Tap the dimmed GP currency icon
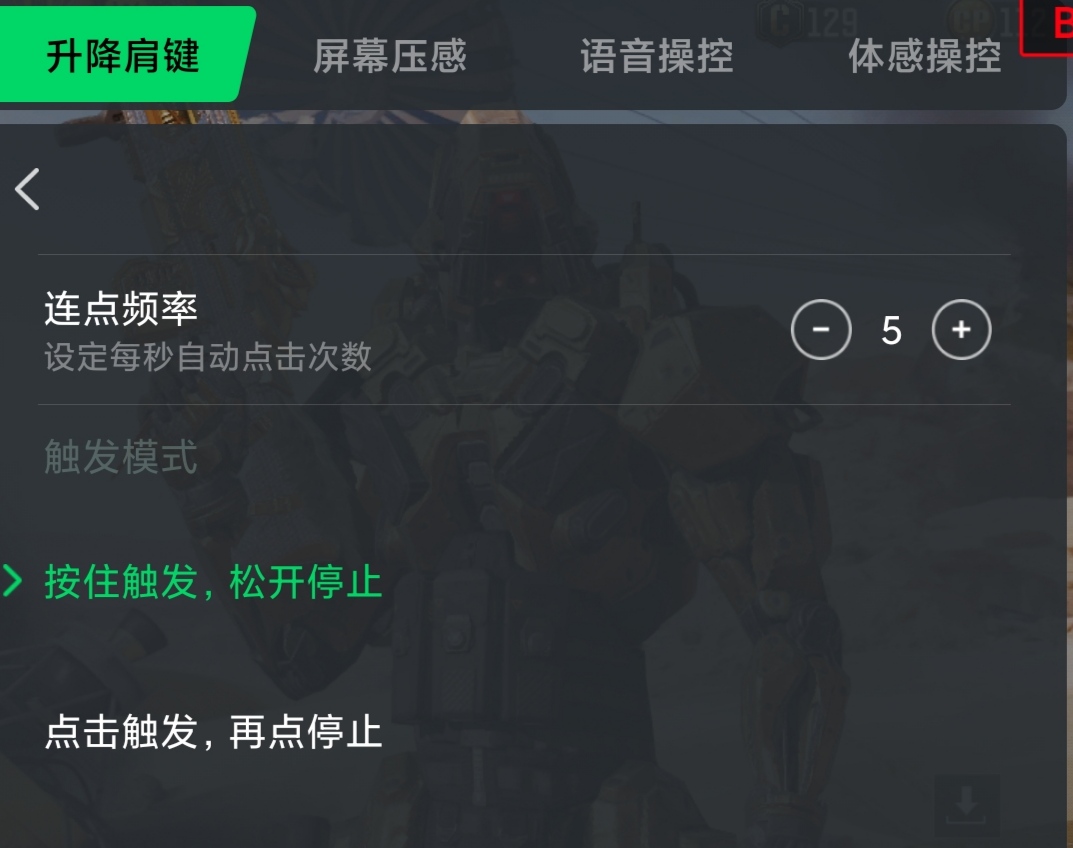This screenshot has height=848, width=1073. pyautogui.click(x=973, y=21)
